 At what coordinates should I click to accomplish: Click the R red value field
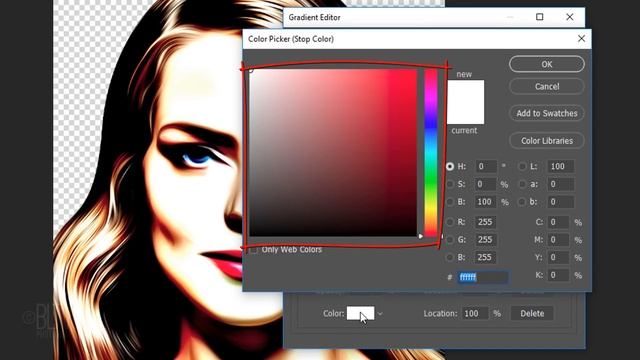click(x=486, y=222)
